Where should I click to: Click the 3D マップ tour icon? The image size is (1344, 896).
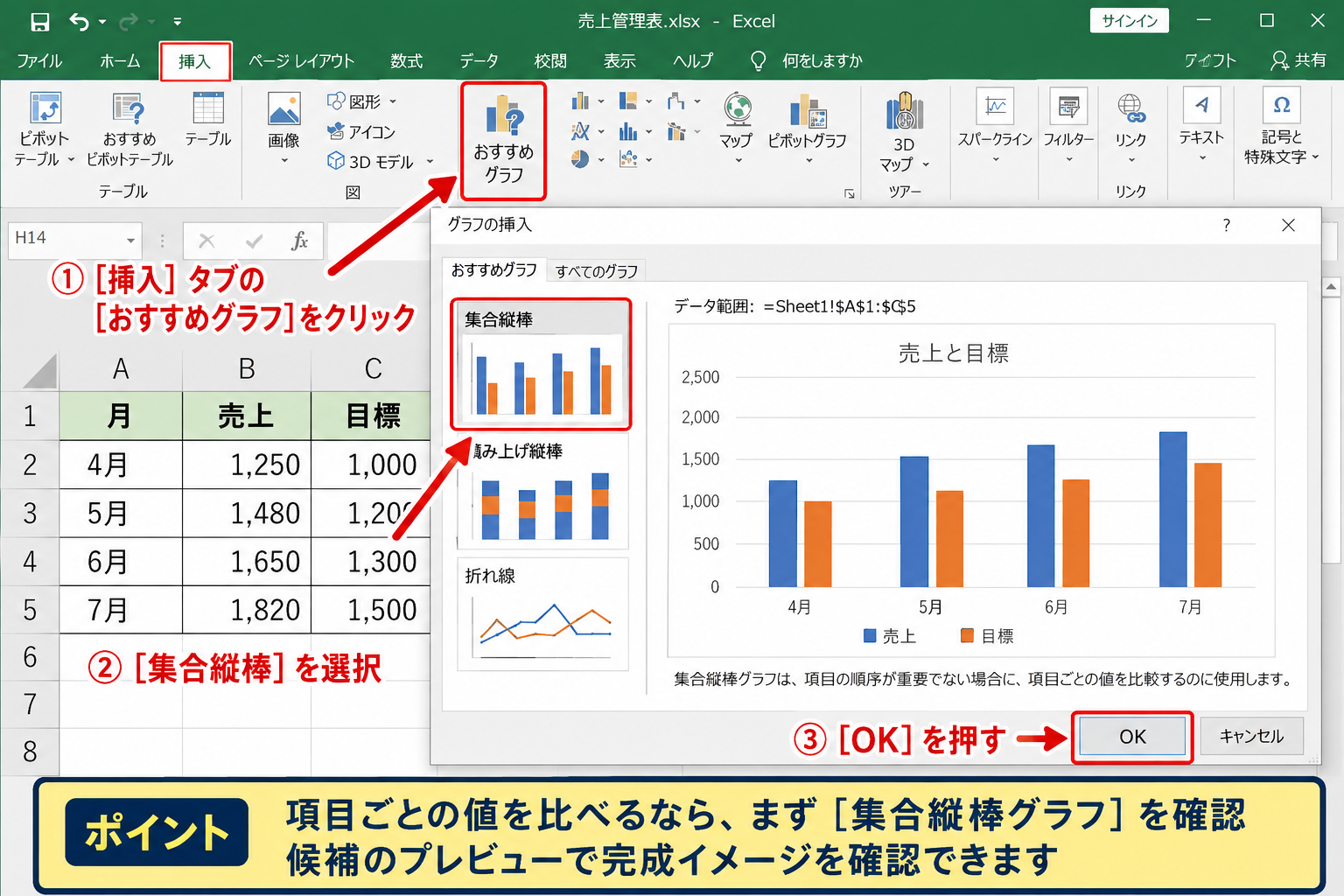pyautogui.click(x=905, y=112)
